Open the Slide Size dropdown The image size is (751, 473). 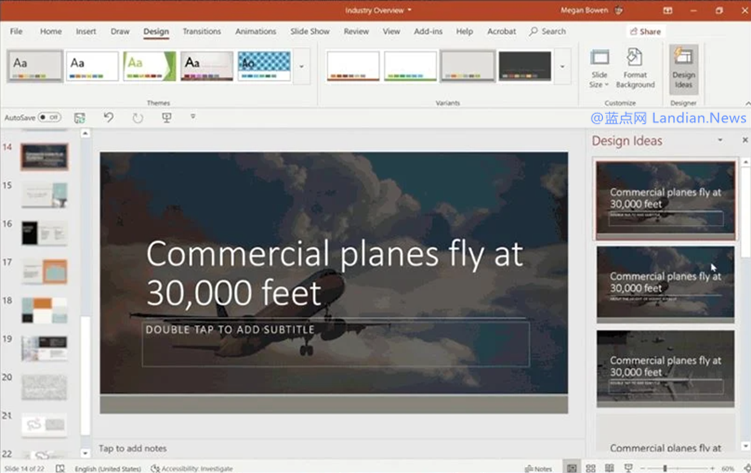598,67
